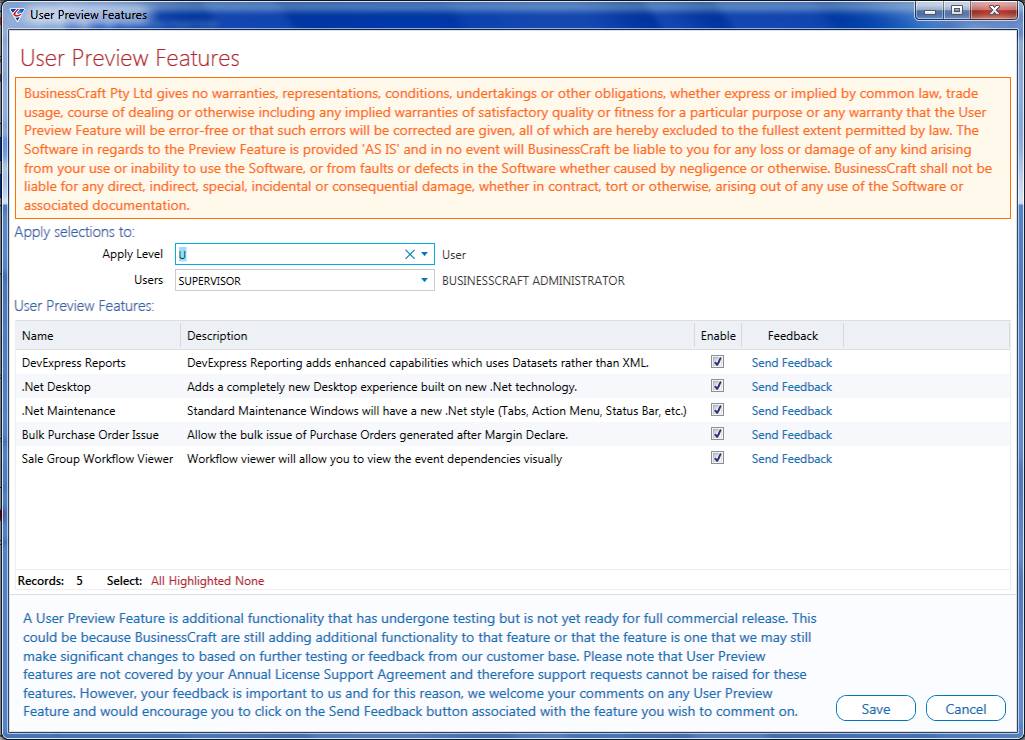1025x740 pixels.
Task: Click description 'Adds a completely new Desktop experience'
Action: (382, 387)
